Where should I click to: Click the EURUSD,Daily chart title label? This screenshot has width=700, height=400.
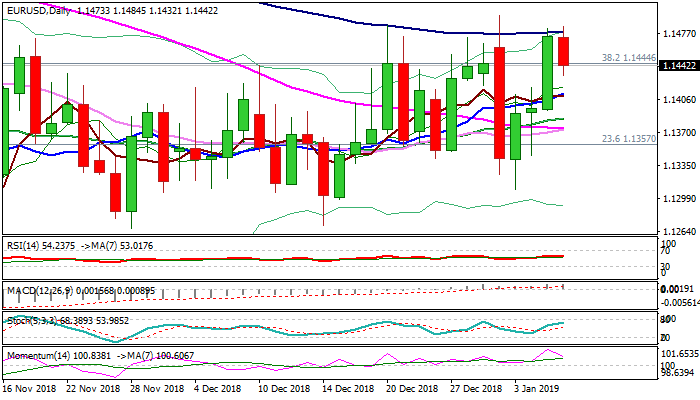pos(35,8)
